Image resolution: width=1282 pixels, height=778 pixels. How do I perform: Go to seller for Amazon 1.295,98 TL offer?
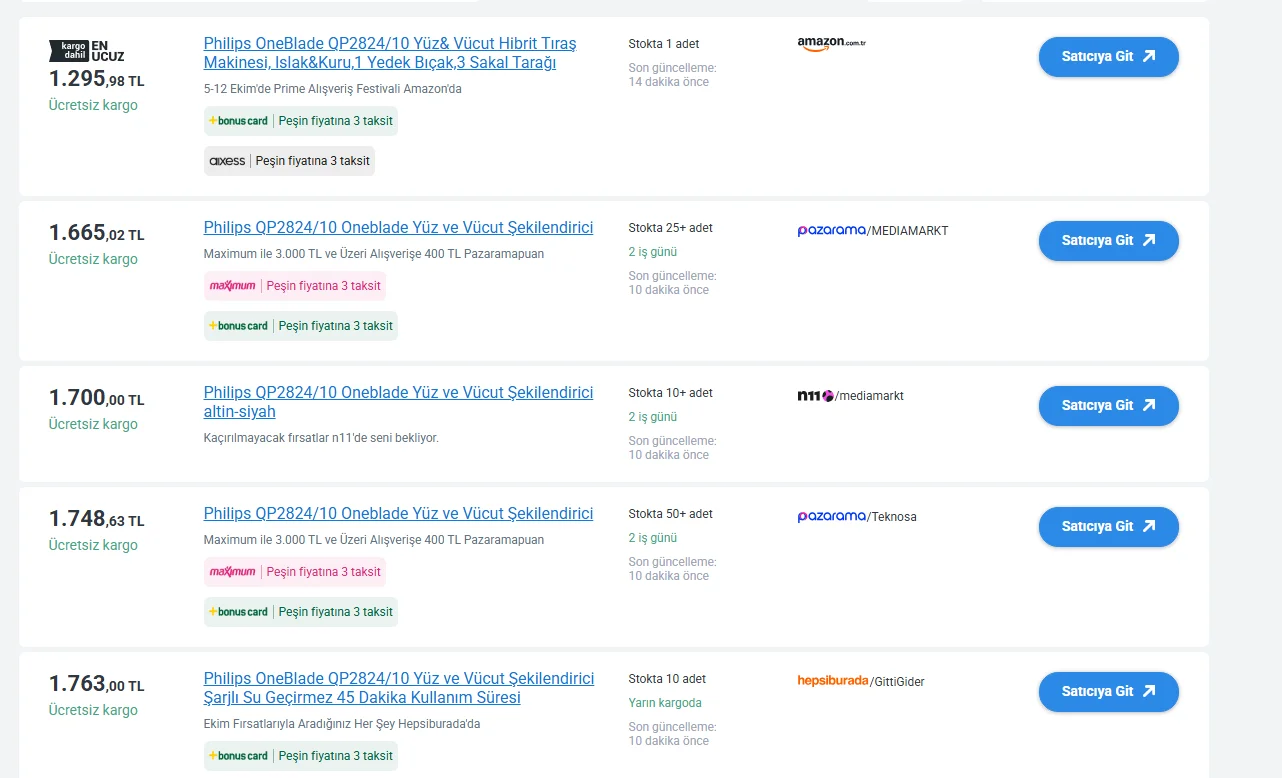point(1108,56)
